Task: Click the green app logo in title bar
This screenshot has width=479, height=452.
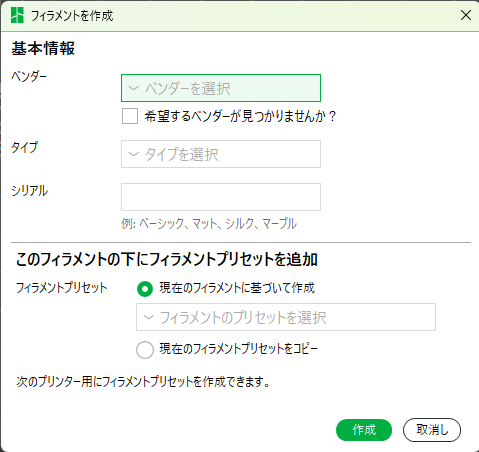Action: click(x=17, y=15)
